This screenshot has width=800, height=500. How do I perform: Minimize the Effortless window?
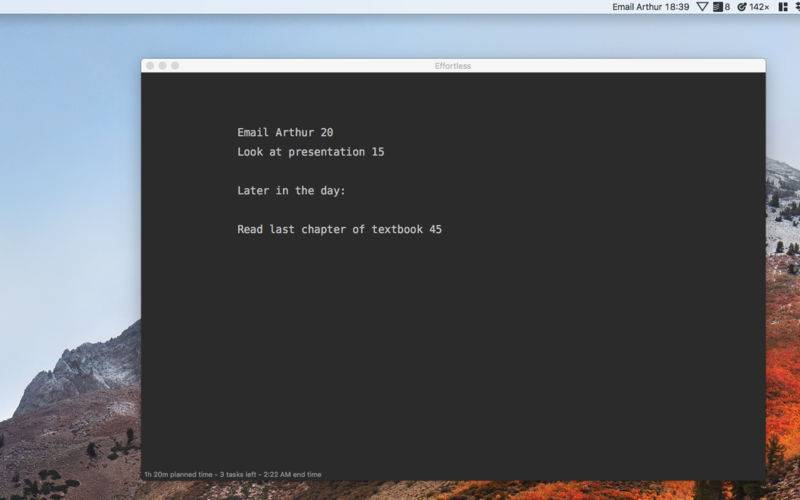[162, 66]
